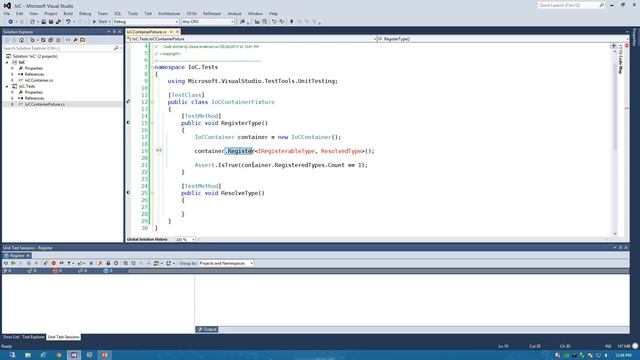Click the Home icon in Solution Explorer
The height and width of the screenshot is (360, 640).
(x=22, y=40)
